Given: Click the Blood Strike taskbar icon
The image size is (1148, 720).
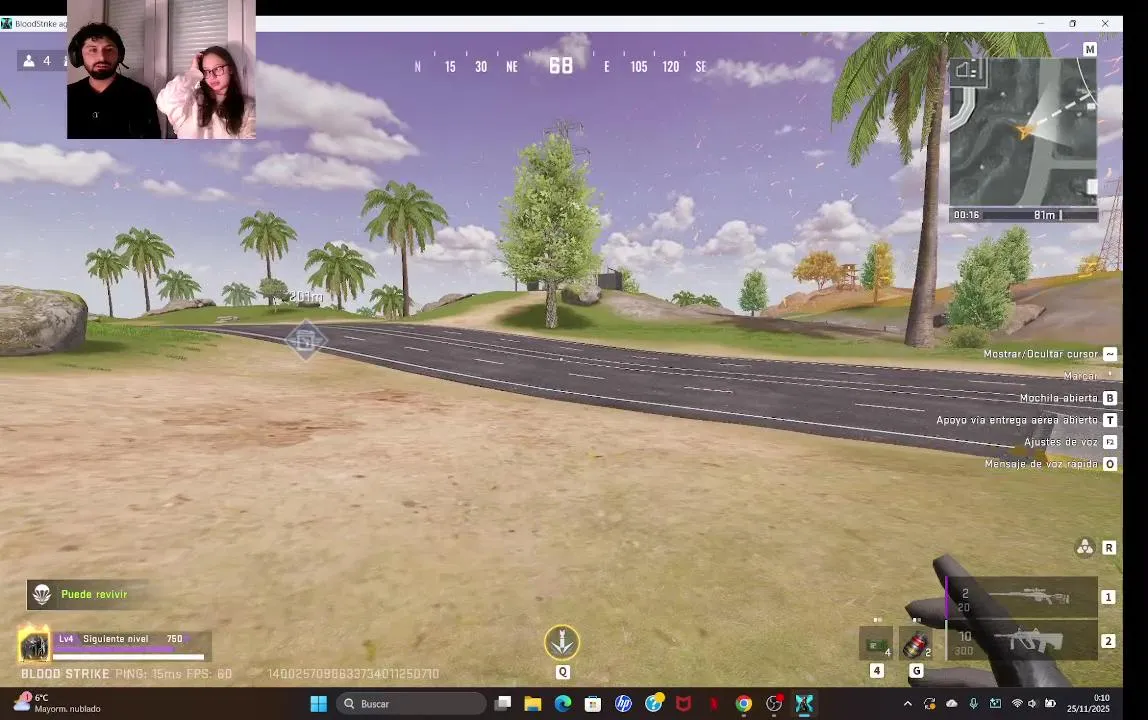Looking at the screenshot, I should [804, 704].
